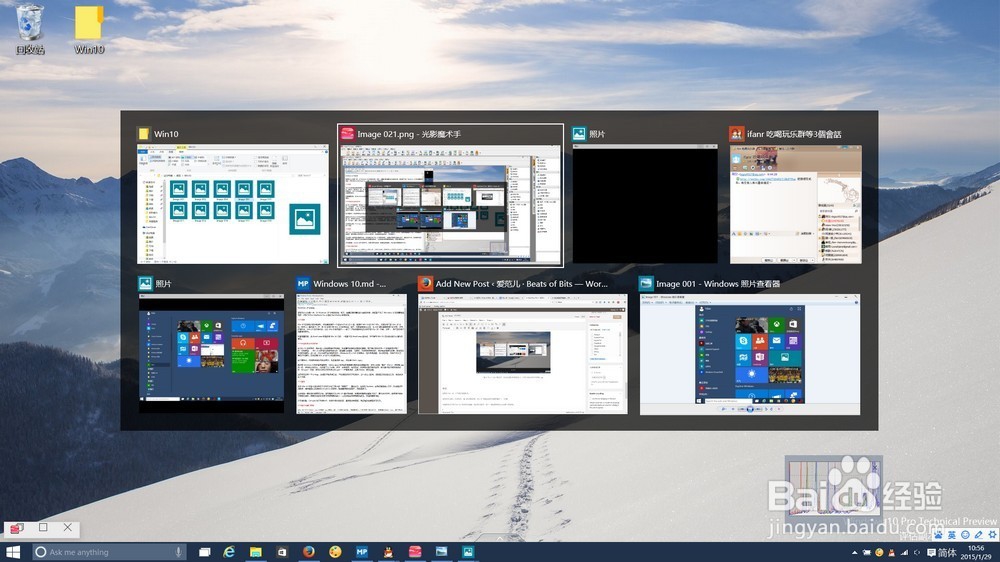Click the Baidu paw logo on the IME bar
Screen dimensions: 1000x562
point(938,535)
